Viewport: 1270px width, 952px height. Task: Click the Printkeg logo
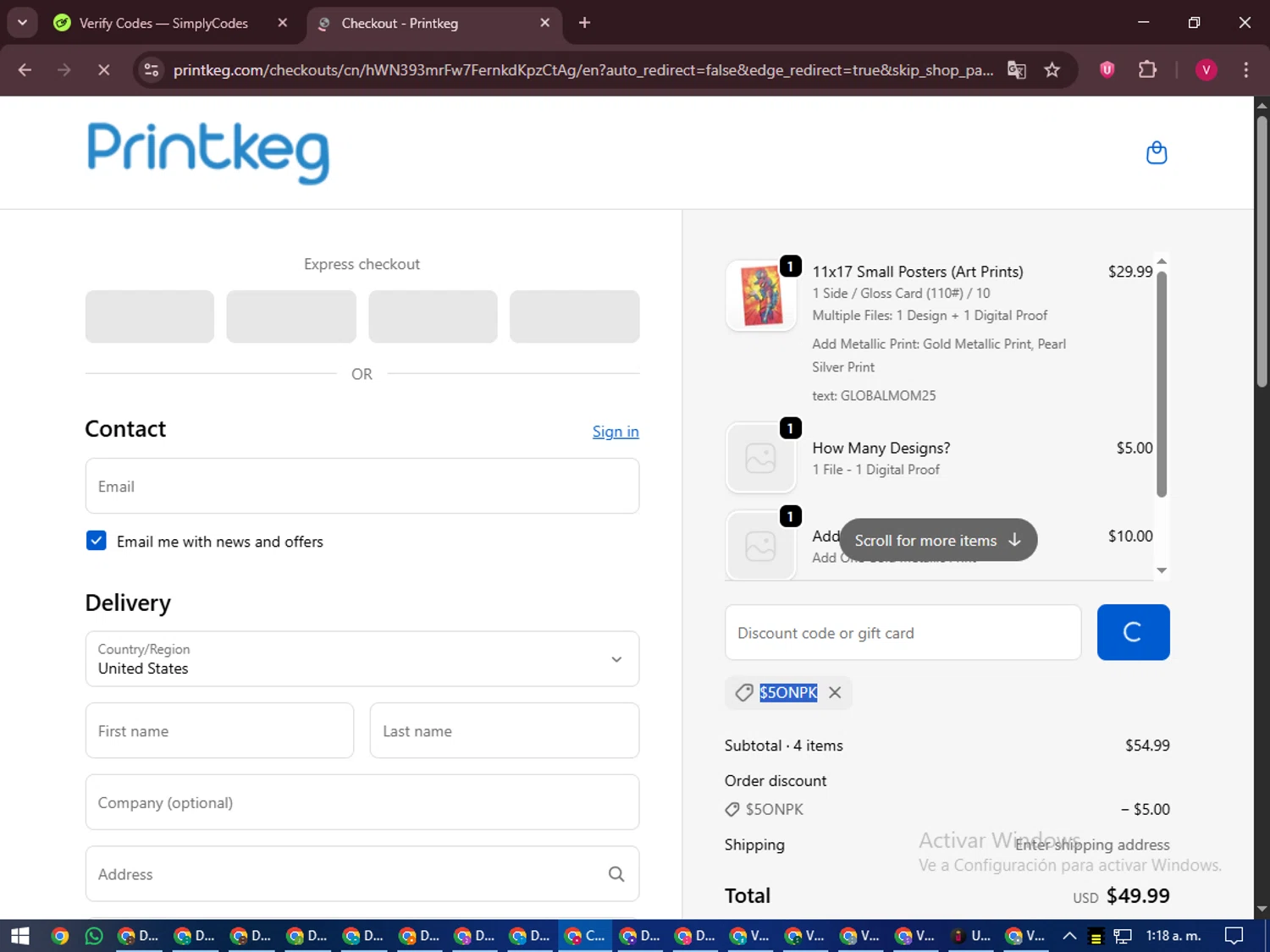(208, 152)
